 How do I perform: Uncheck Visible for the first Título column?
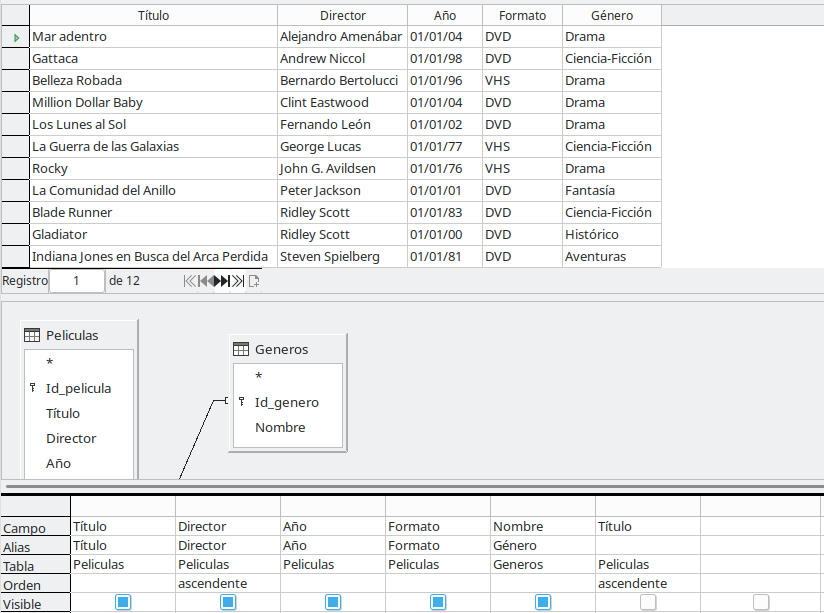(123, 602)
